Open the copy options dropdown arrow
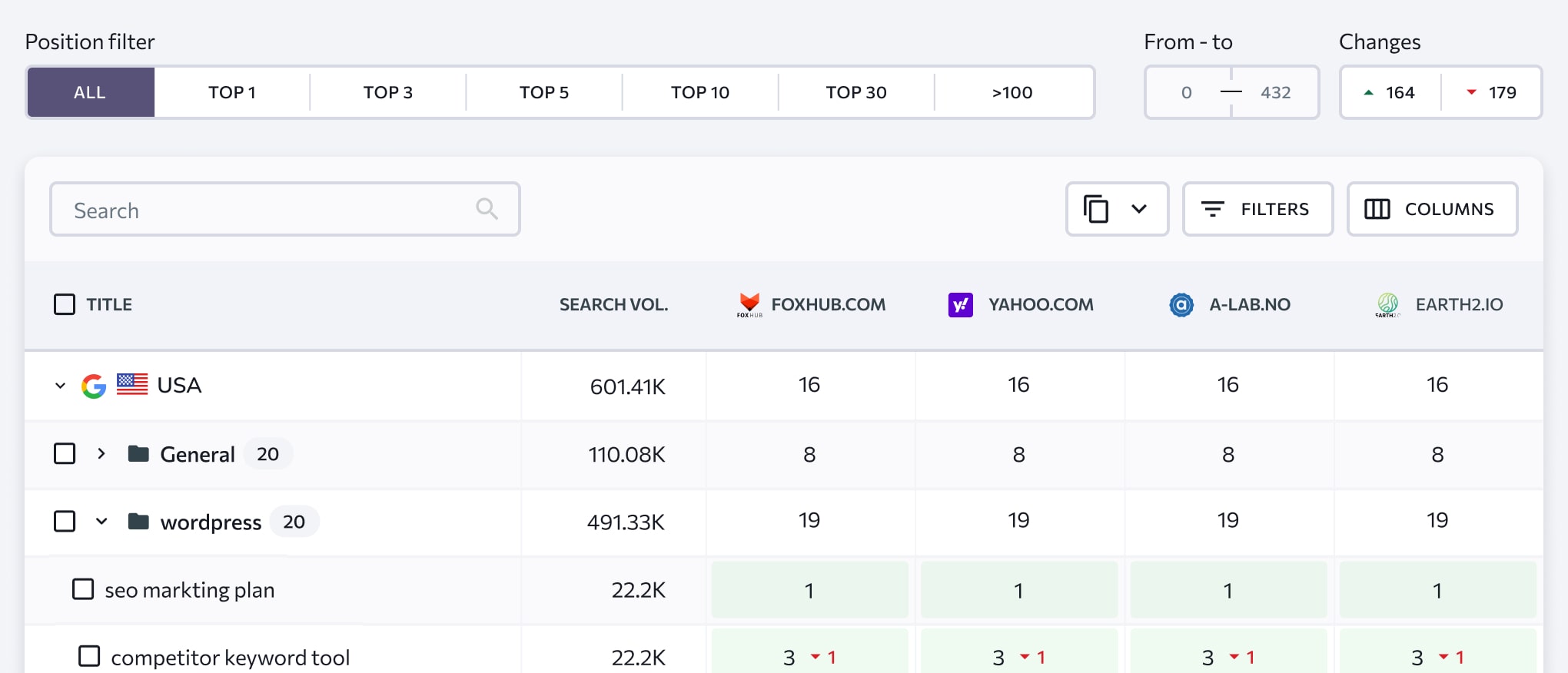The height and width of the screenshot is (673, 1568). pos(1139,209)
